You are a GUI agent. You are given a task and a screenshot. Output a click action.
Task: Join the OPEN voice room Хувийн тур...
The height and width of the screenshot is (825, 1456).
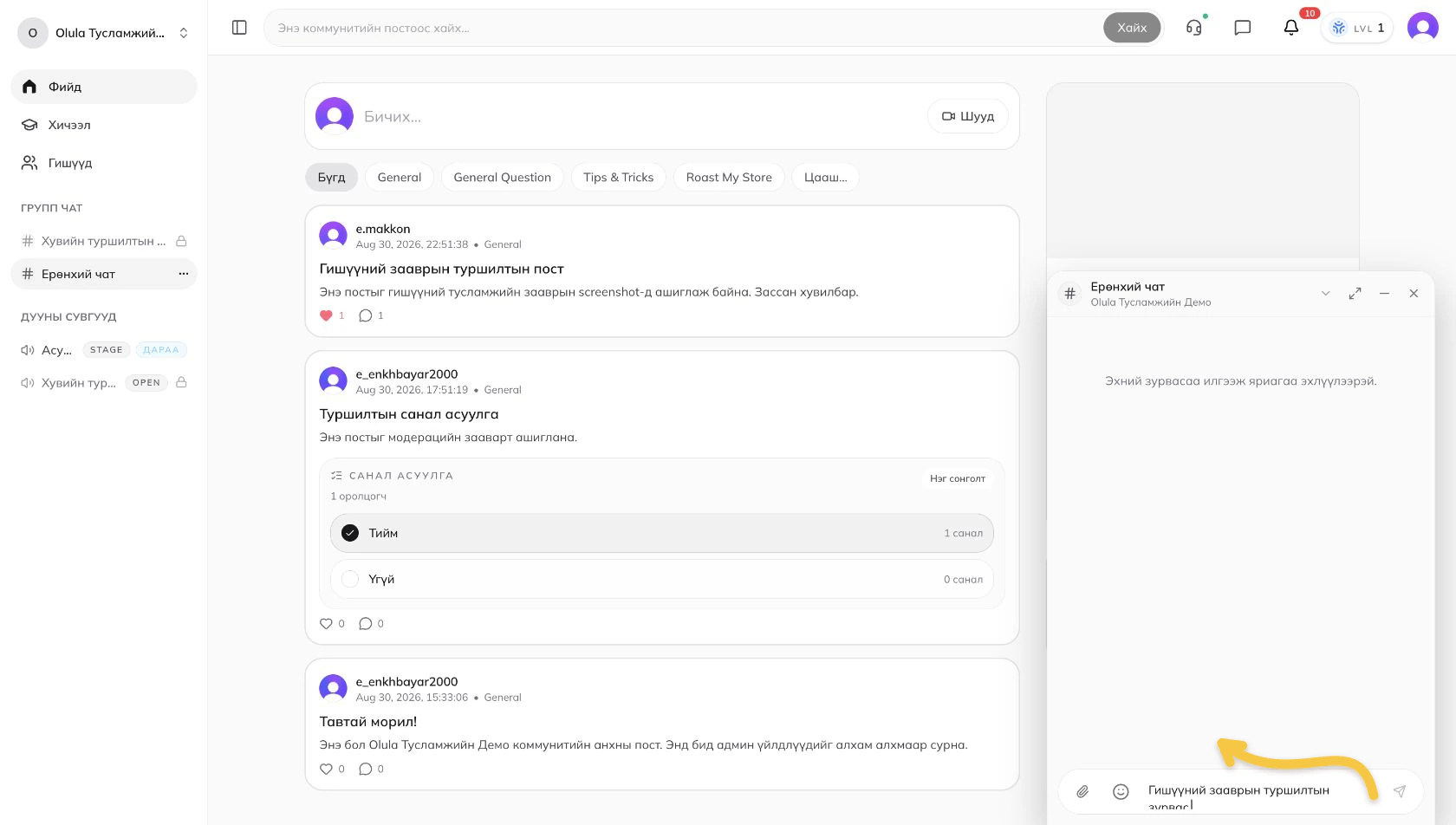pyautogui.click(x=104, y=382)
